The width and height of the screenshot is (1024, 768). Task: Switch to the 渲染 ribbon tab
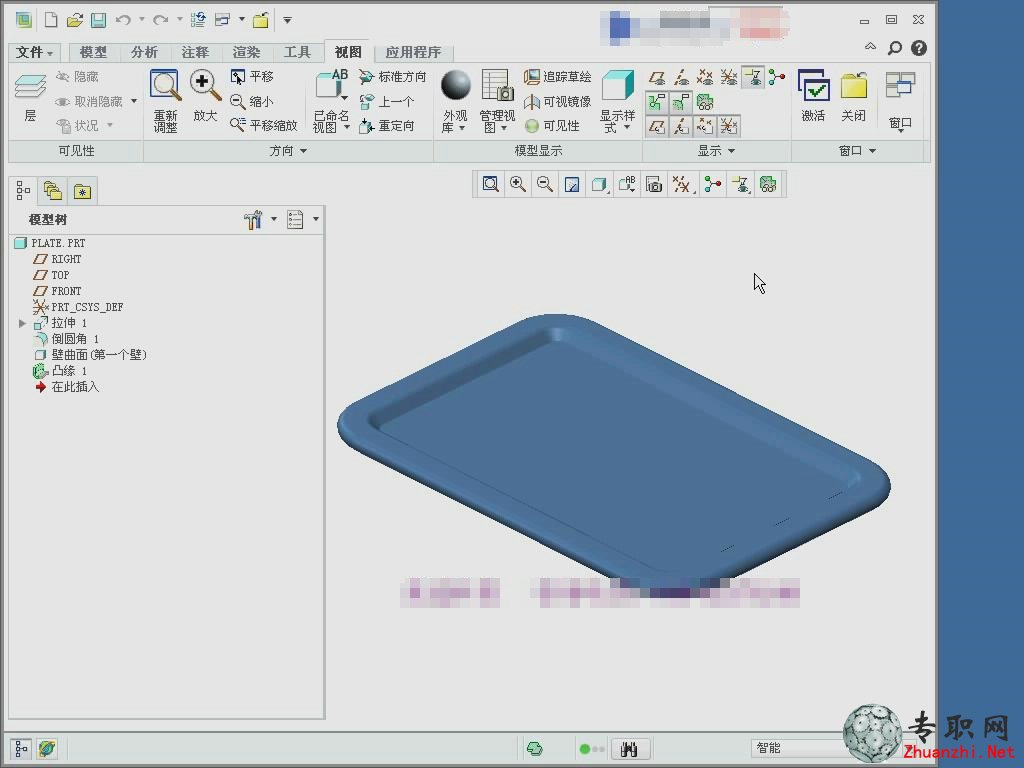click(x=246, y=52)
